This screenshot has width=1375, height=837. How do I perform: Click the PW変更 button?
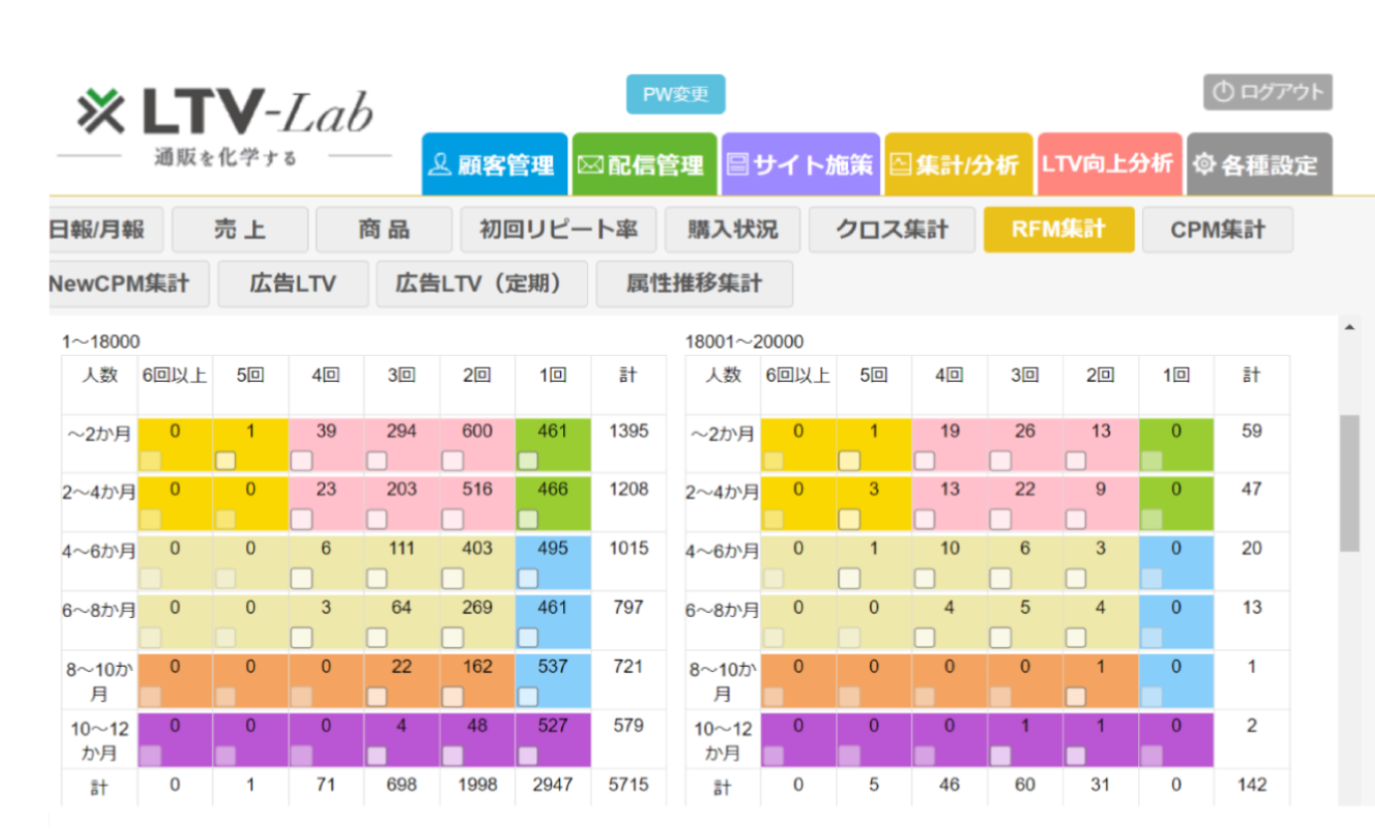[675, 95]
